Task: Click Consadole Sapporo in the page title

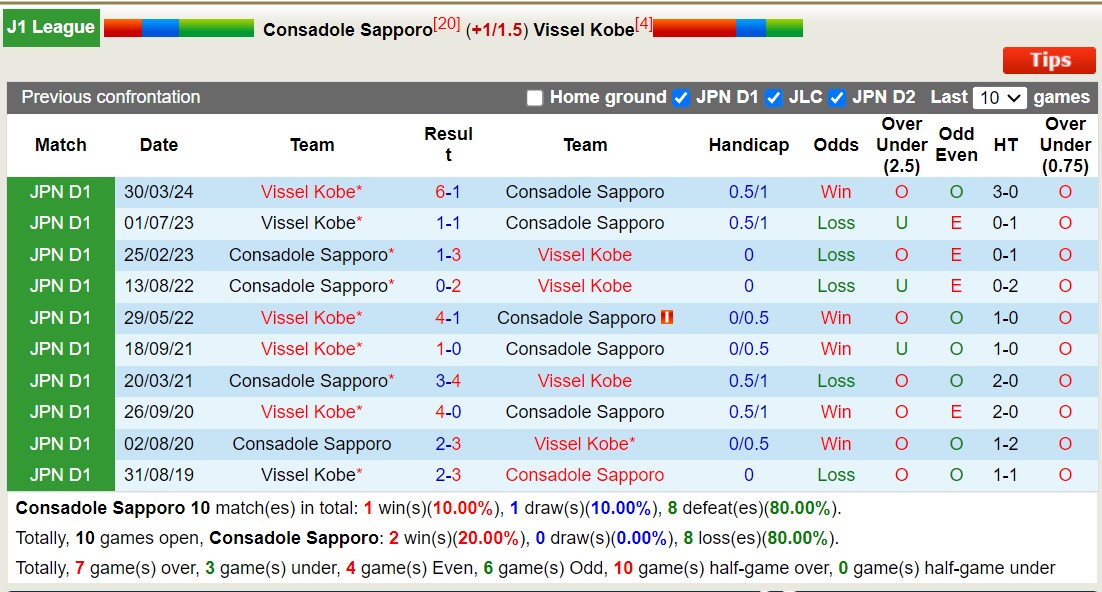Action: pos(348,29)
